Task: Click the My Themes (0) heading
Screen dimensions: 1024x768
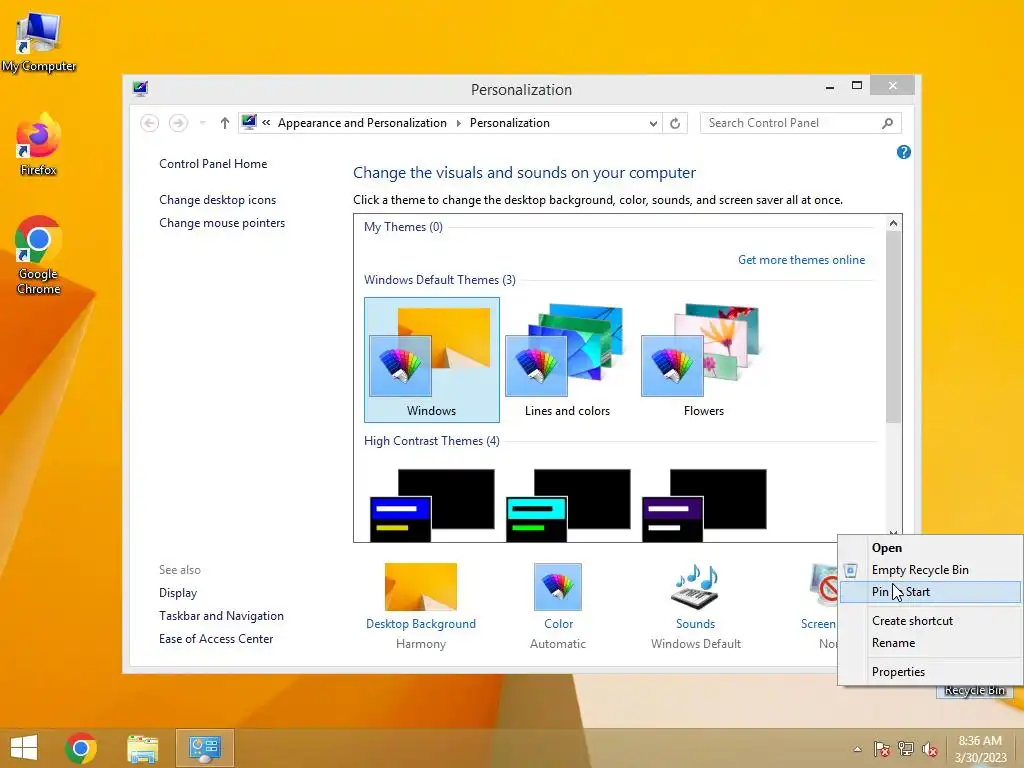Action: [403, 227]
